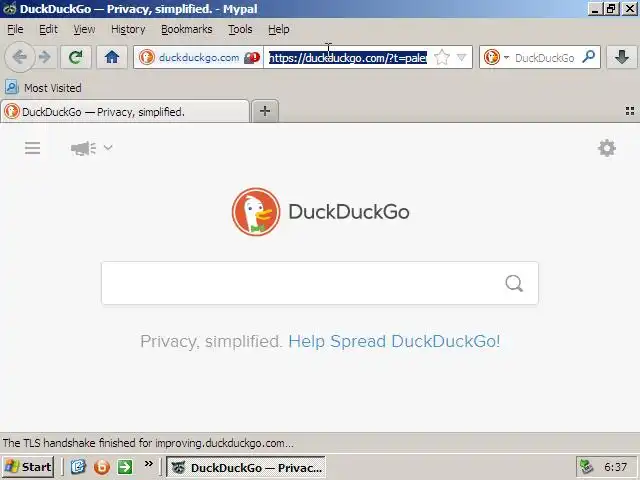Expand hidden quick launch items chevron
This screenshot has height=480, width=640.
tap(149, 464)
